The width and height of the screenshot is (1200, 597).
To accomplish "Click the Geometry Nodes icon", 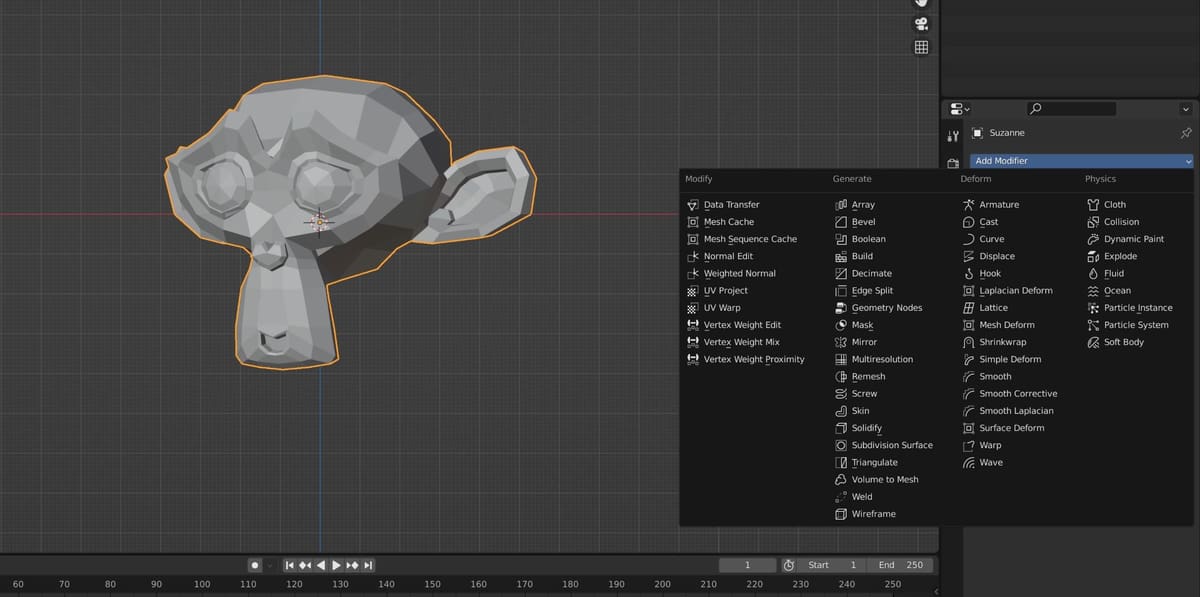I will coord(841,308).
